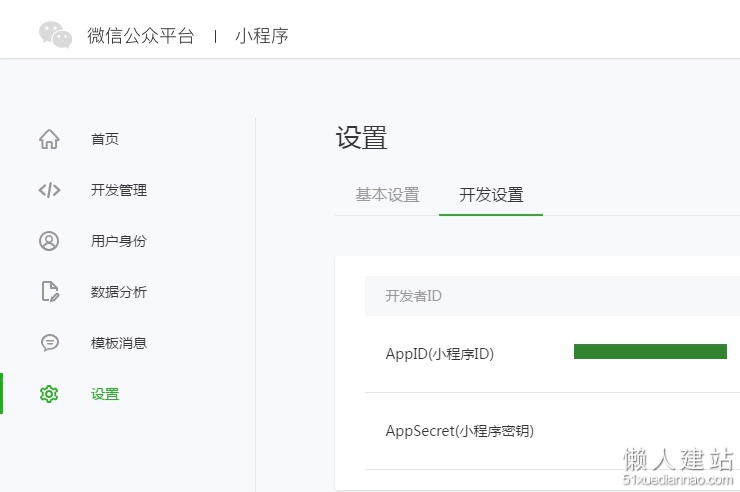The width and height of the screenshot is (740, 492).
Task: Click the AppID(小程序ID) label
Action: [439, 354]
